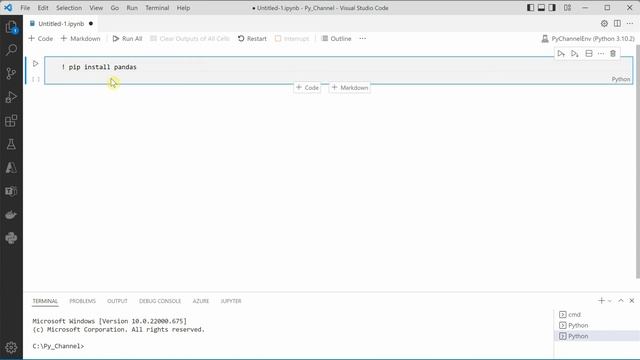Restart the notebook kernel
The image size is (640, 360).
tap(252, 38)
